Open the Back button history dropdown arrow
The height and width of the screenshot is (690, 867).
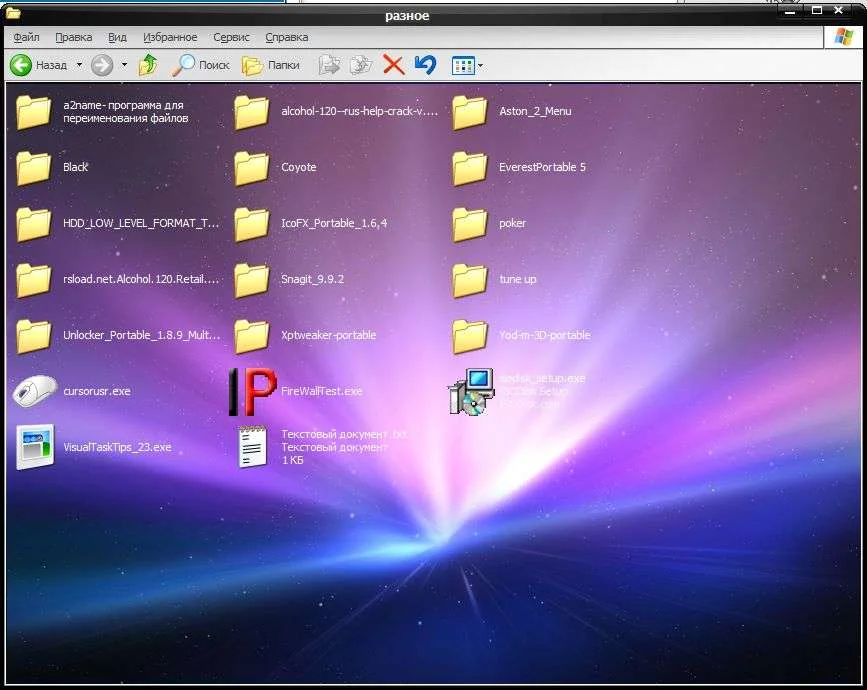78,65
